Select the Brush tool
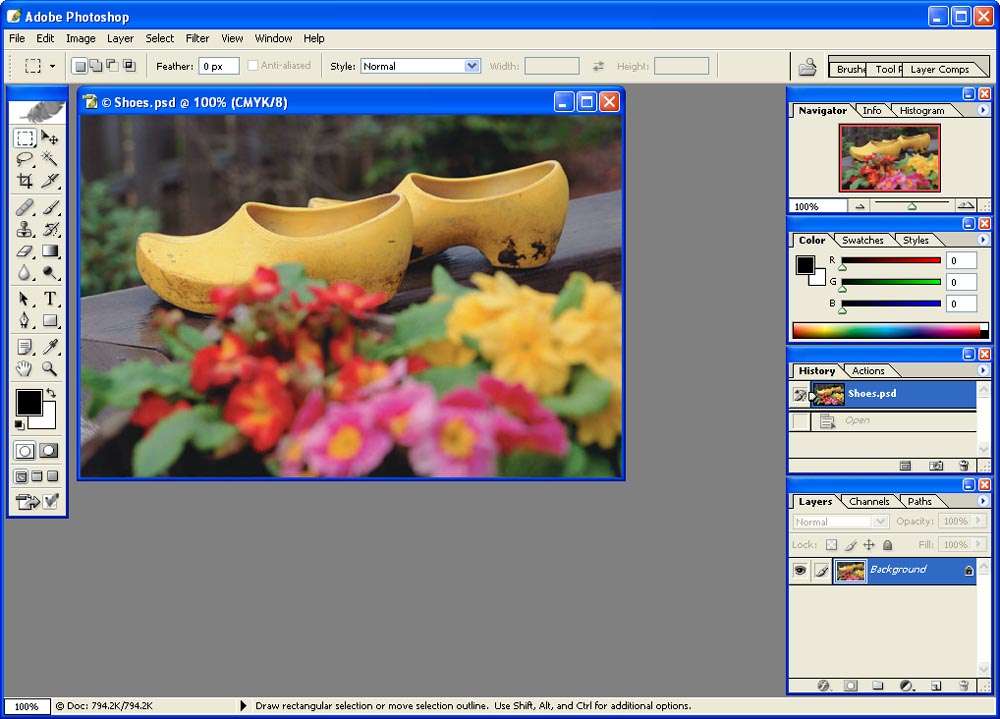This screenshot has height=719, width=1000. 49,207
